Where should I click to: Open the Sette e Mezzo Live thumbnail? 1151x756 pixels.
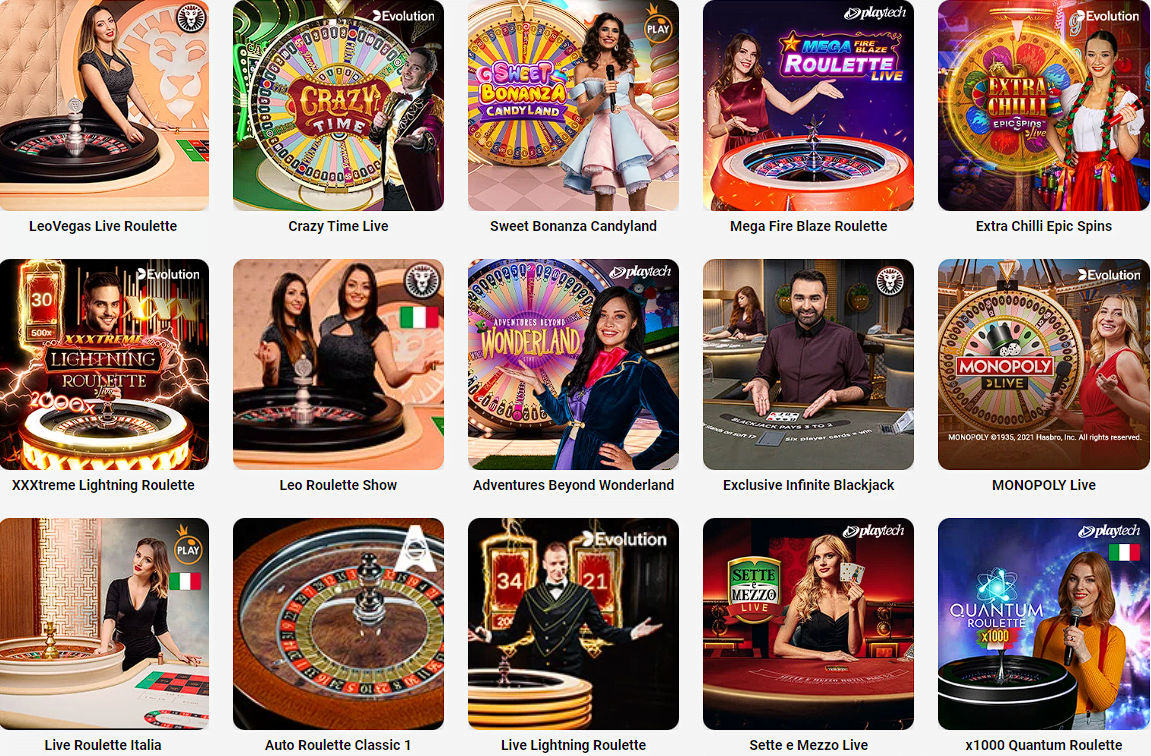tap(808, 624)
